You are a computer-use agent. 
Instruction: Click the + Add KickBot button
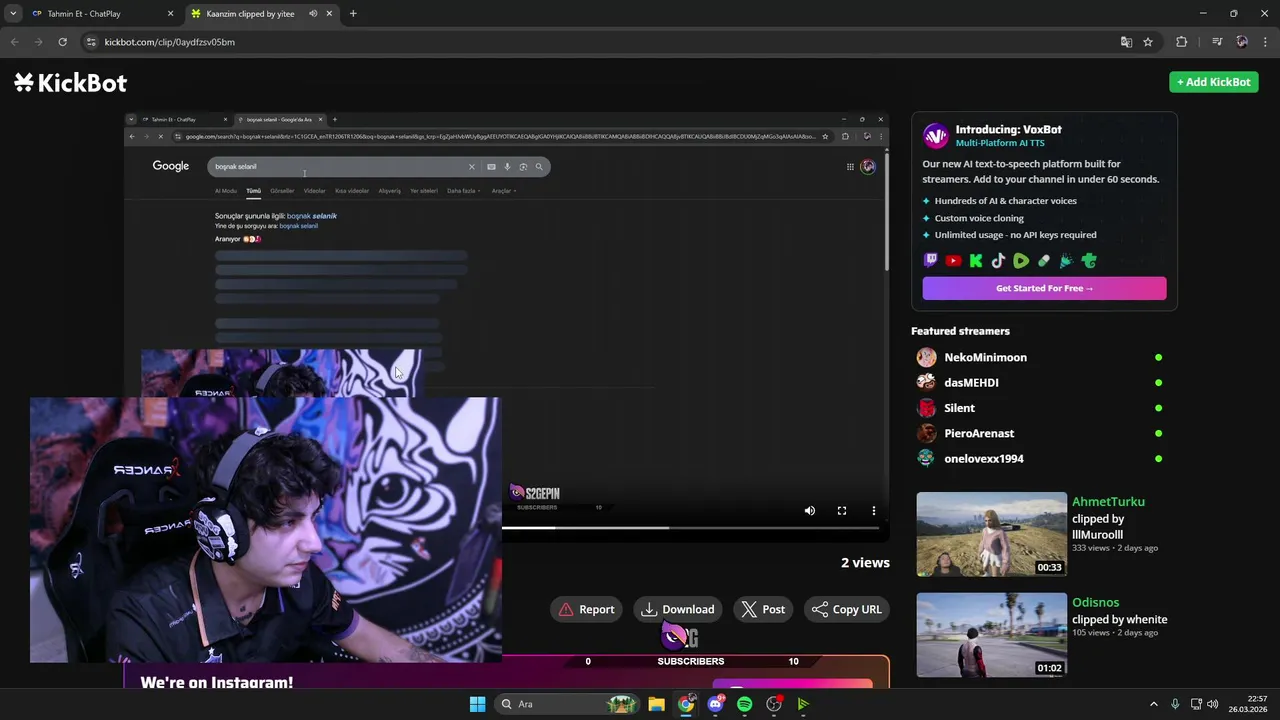coord(1214,82)
